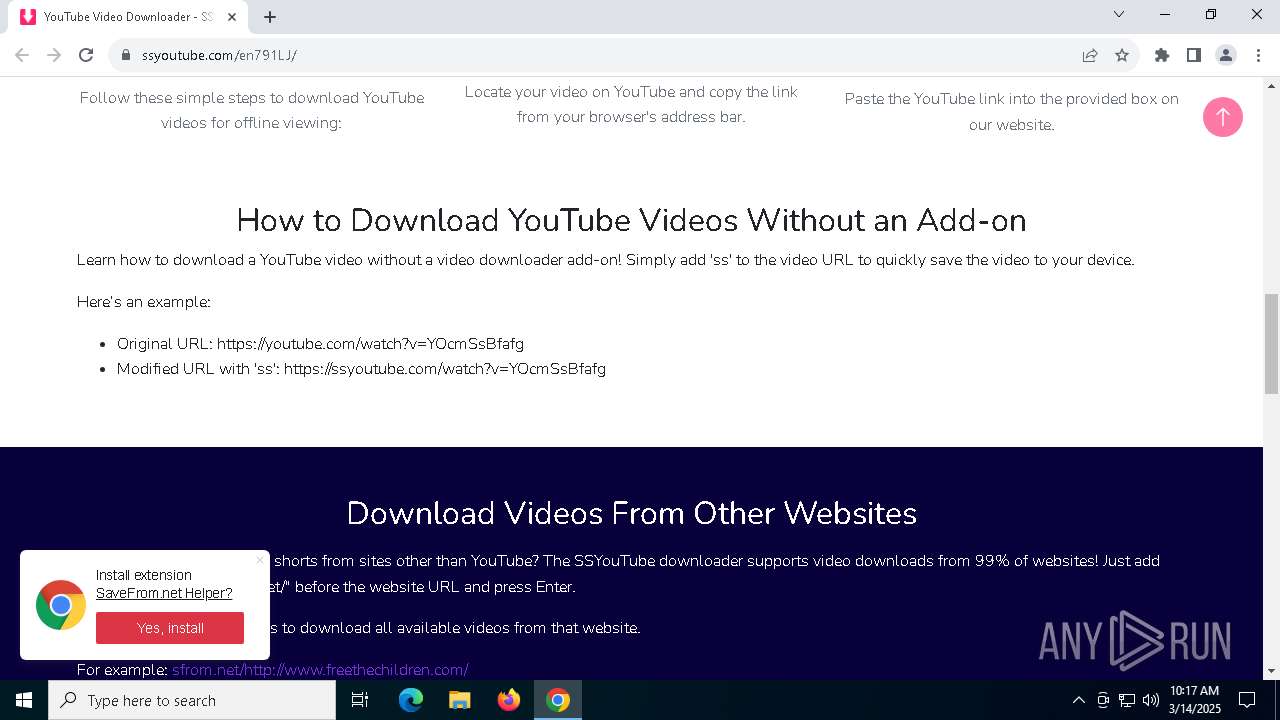
Task: Click the meet now tray icon
Action: 1103,700
